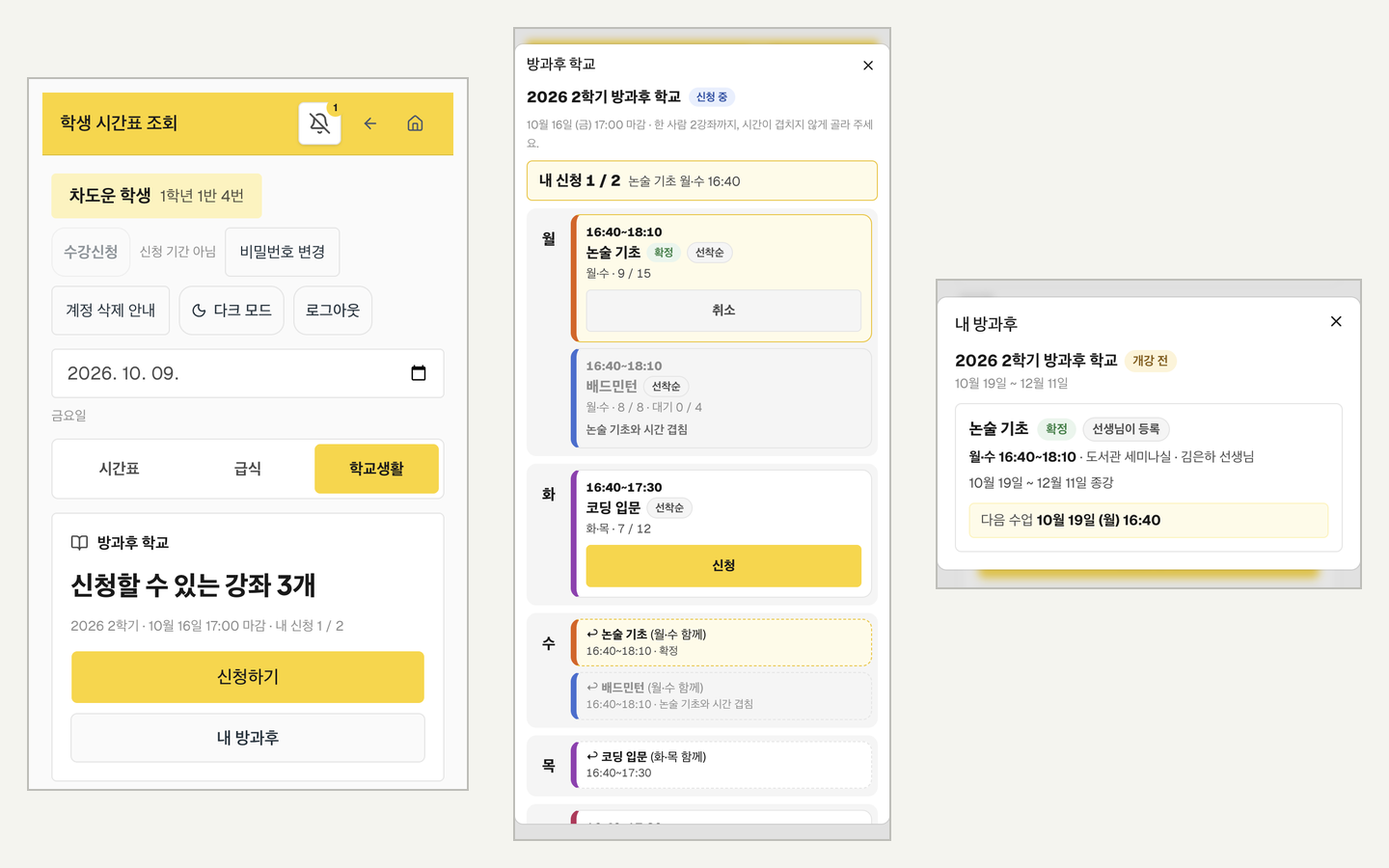
Task: Click the 확정 badge in the 방과후 학교 dialog
Action: point(664,253)
